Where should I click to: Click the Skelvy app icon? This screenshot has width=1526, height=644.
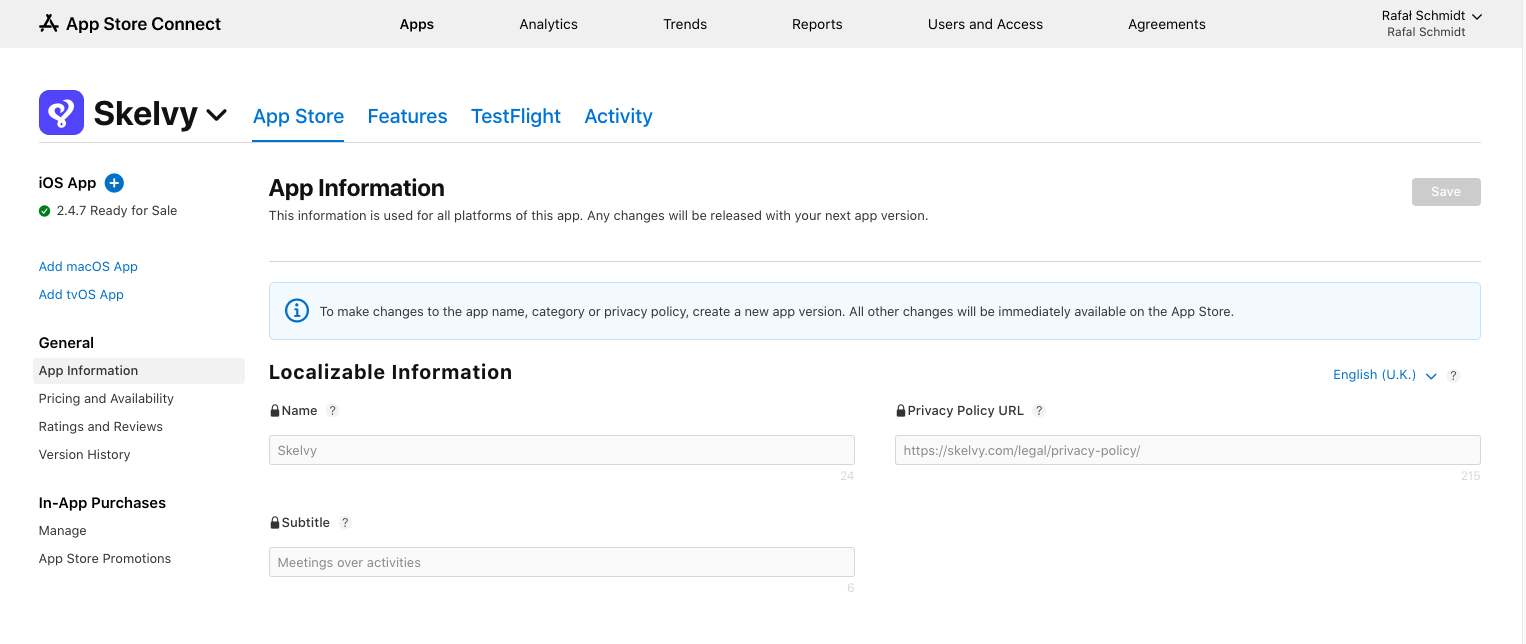(61, 112)
